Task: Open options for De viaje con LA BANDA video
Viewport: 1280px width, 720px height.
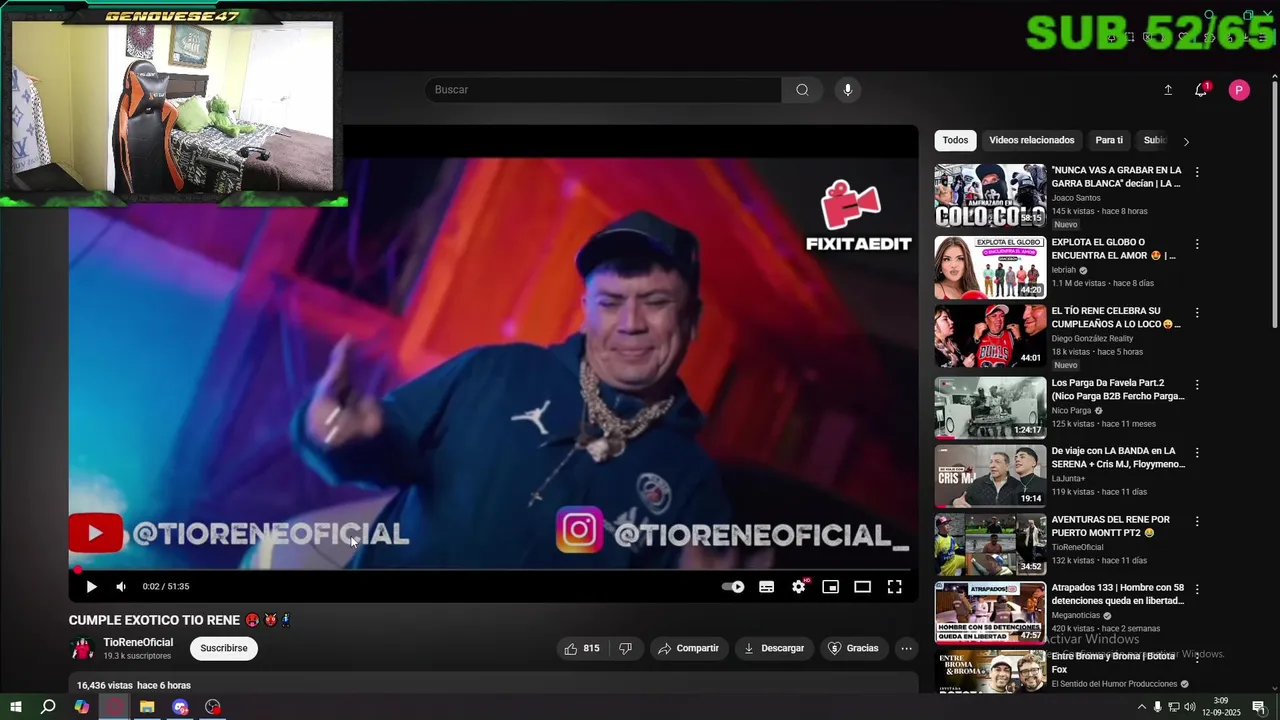Action: (x=1197, y=453)
